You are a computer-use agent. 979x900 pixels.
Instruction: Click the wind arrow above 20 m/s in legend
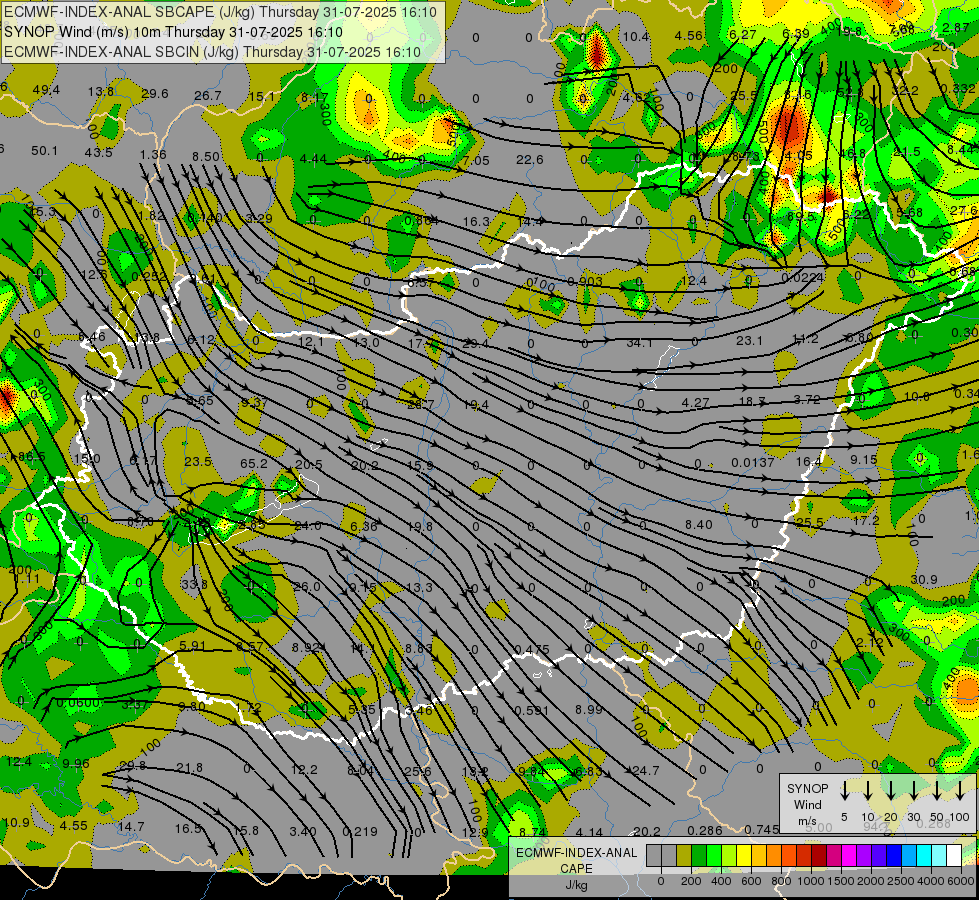[x=890, y=791]
